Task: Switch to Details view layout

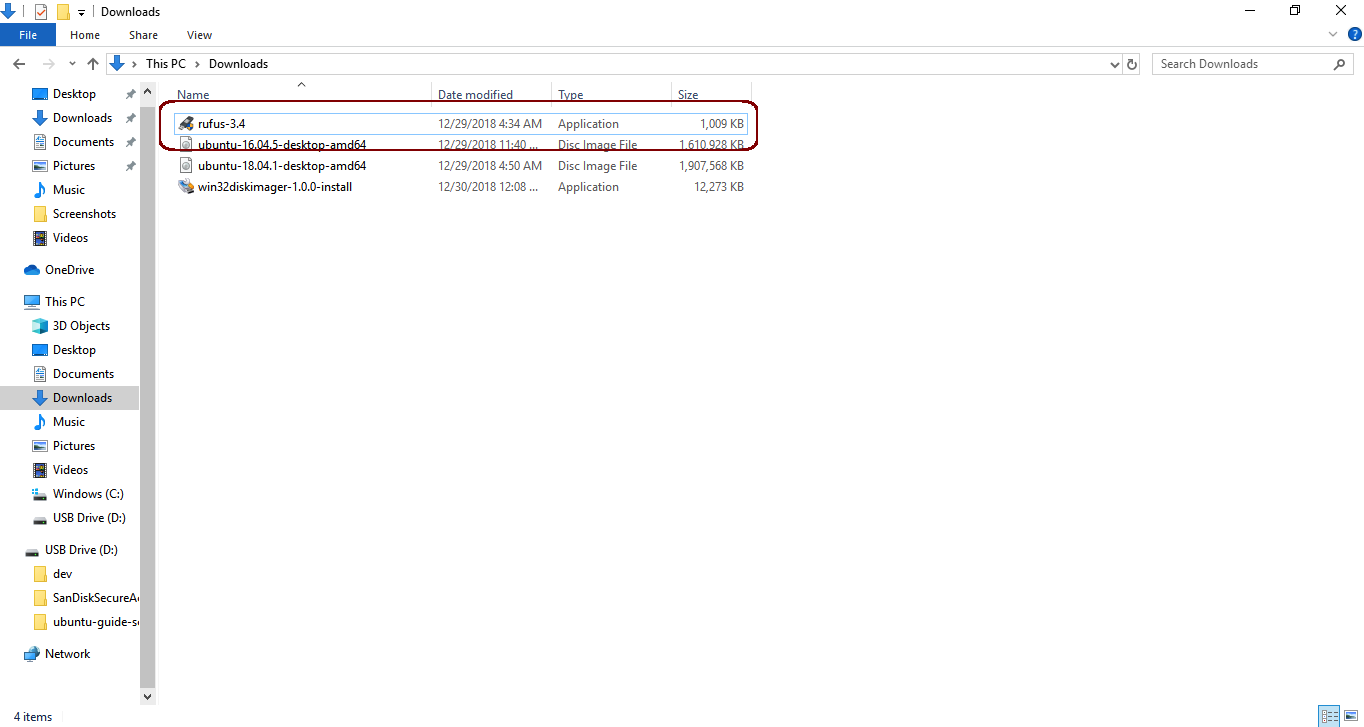Action: pyautogui.click(x=1330, y=716)
